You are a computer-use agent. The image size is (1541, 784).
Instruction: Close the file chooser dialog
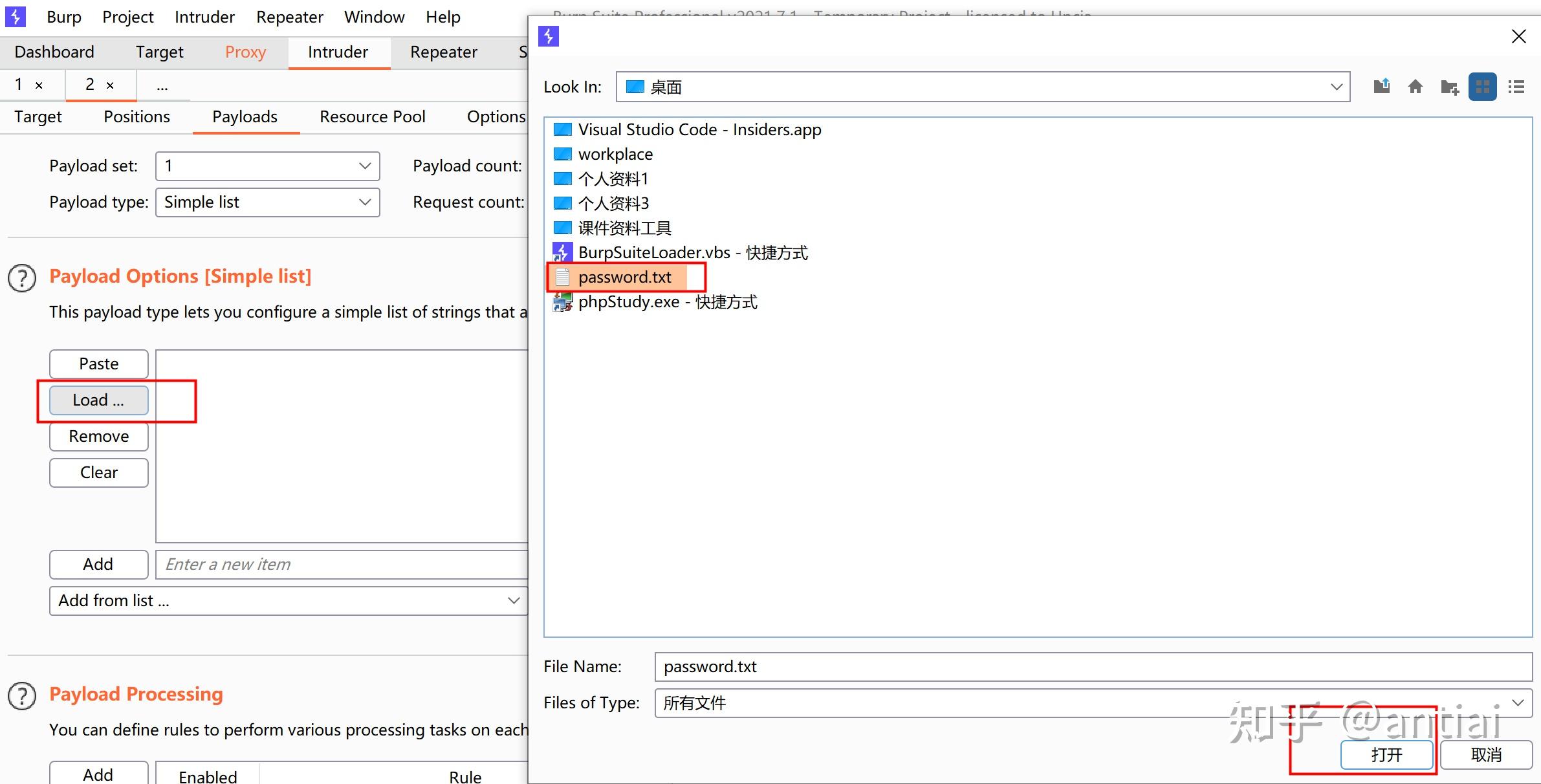pyautogui.click(x=1518, y=36)
